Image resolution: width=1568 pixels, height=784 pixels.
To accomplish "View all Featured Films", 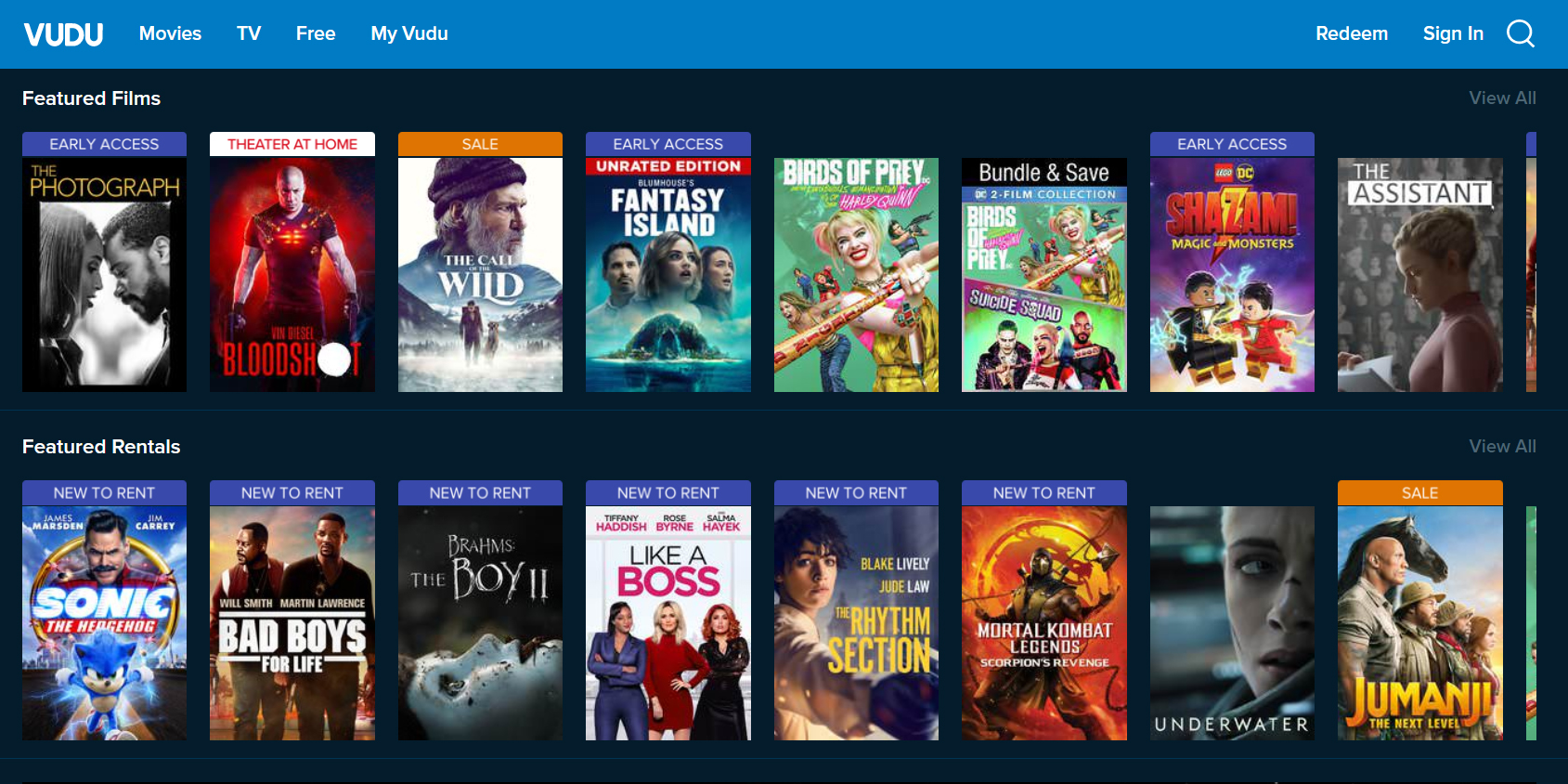I will click(1502, 98).
